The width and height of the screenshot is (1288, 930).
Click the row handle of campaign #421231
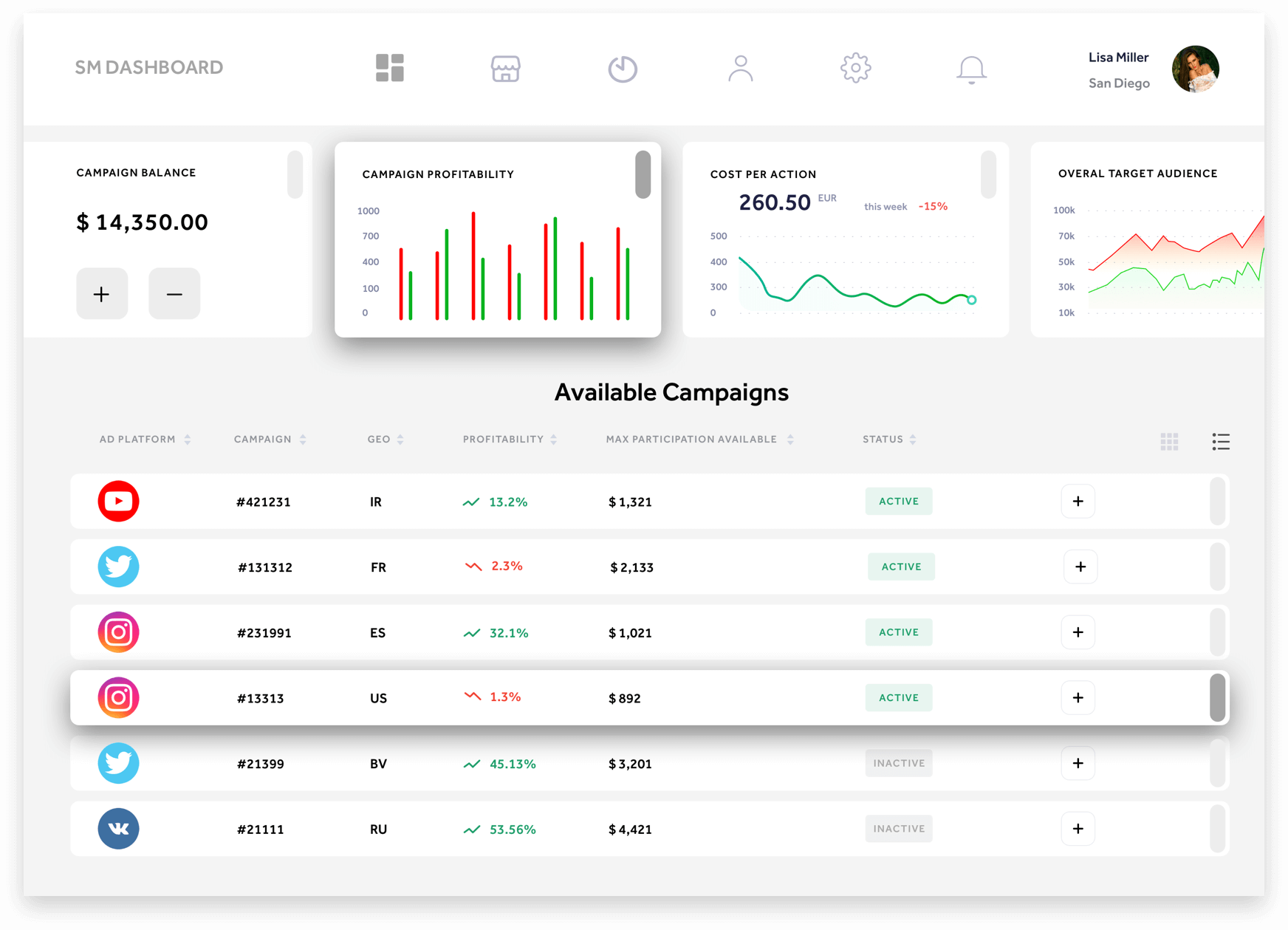[x=1218, y=502]
